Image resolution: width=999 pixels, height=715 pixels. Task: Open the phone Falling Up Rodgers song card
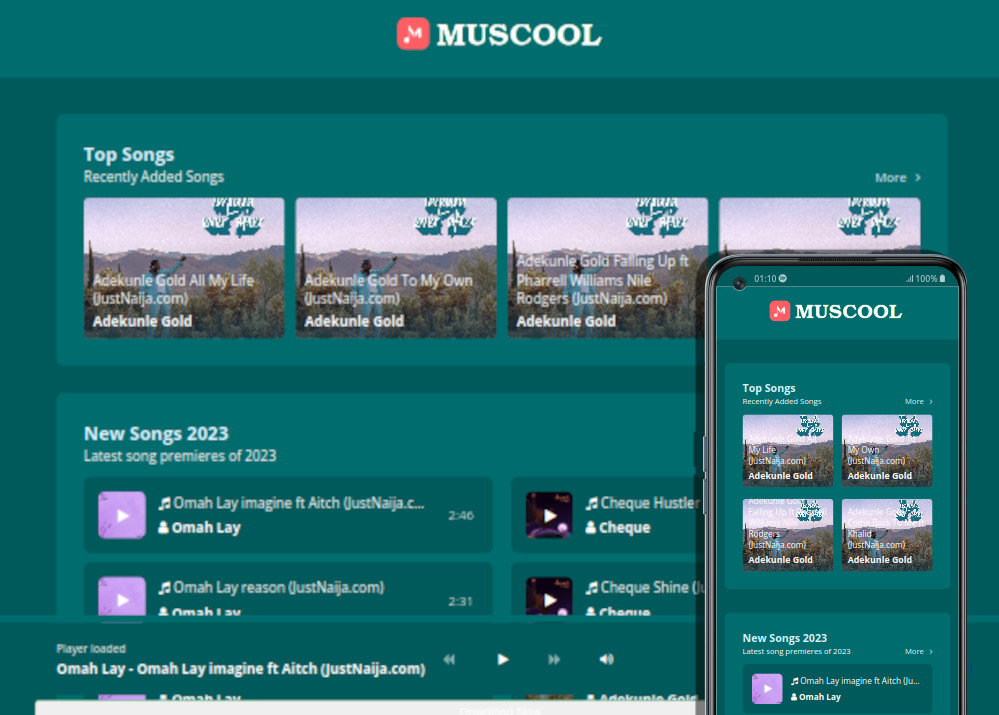coord(787,535)
